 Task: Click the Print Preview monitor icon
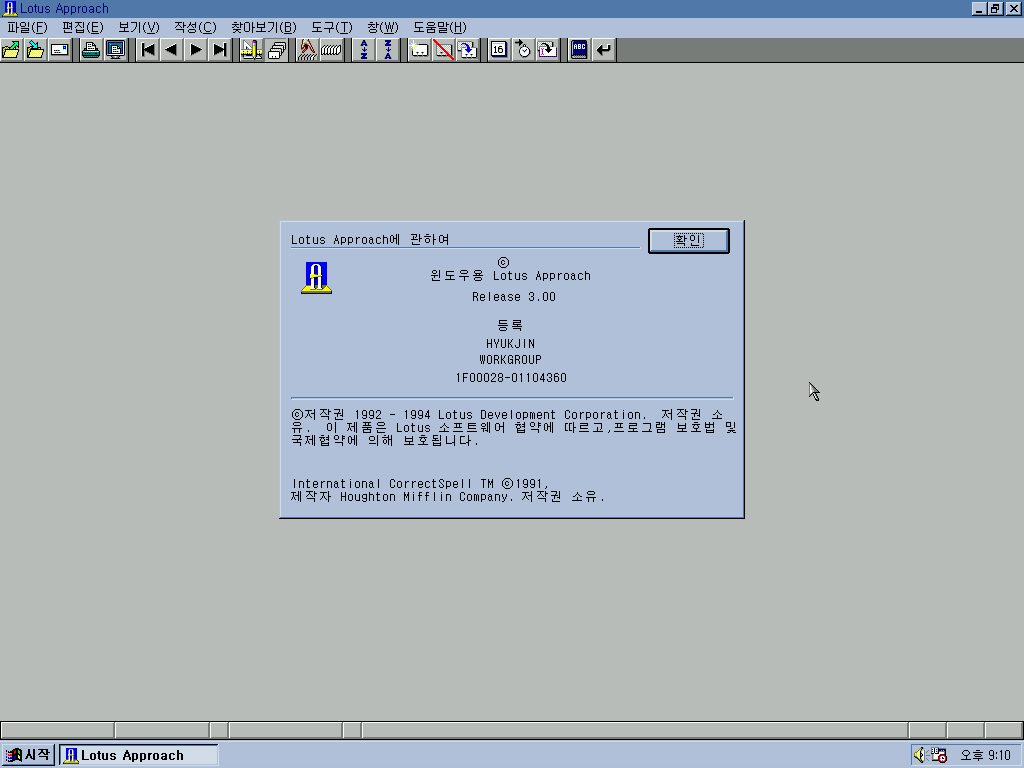(116, 50)
